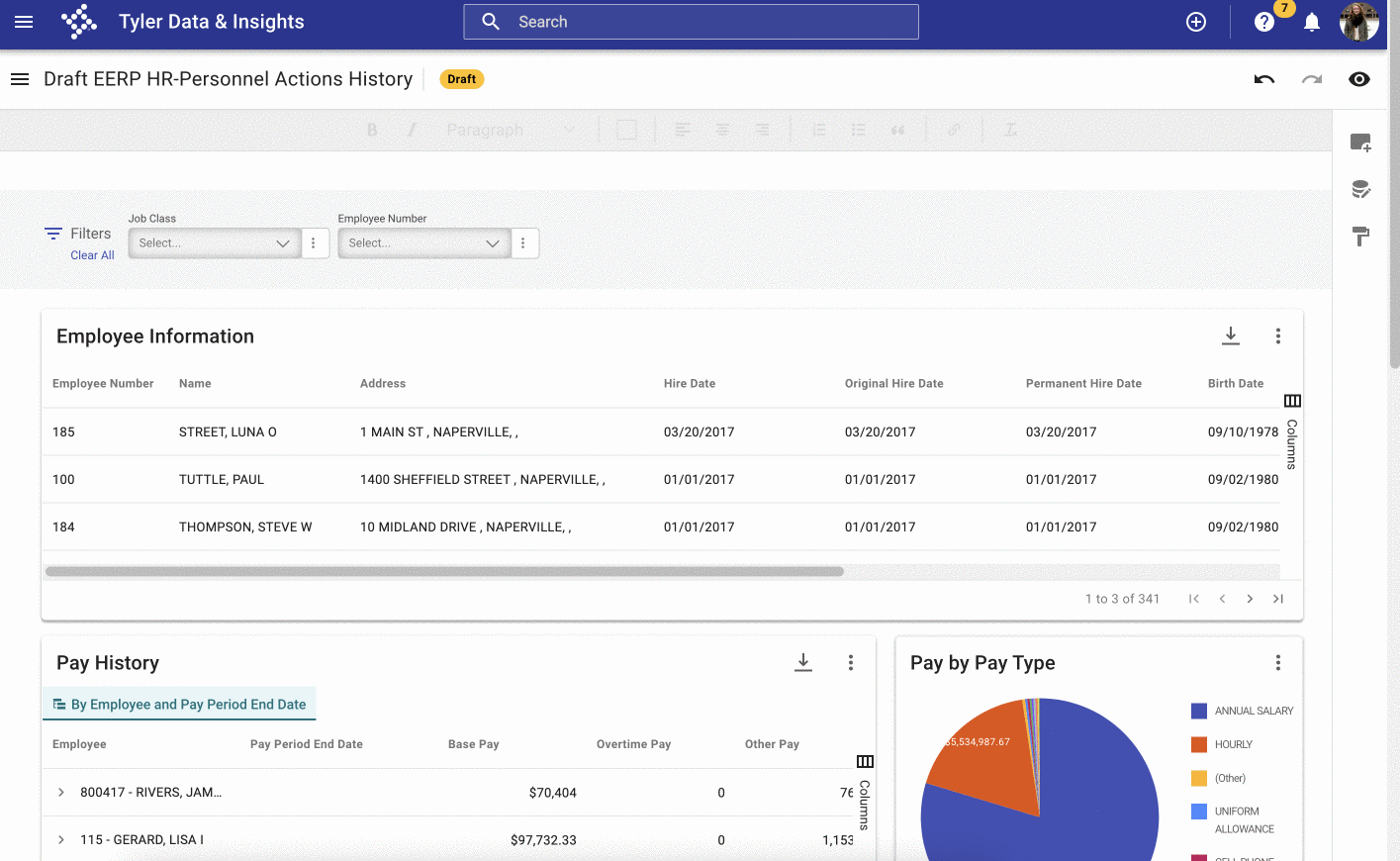Open the Employee Number filter dropdown
Screen dimensions: 1400x861
click(424, 243)
